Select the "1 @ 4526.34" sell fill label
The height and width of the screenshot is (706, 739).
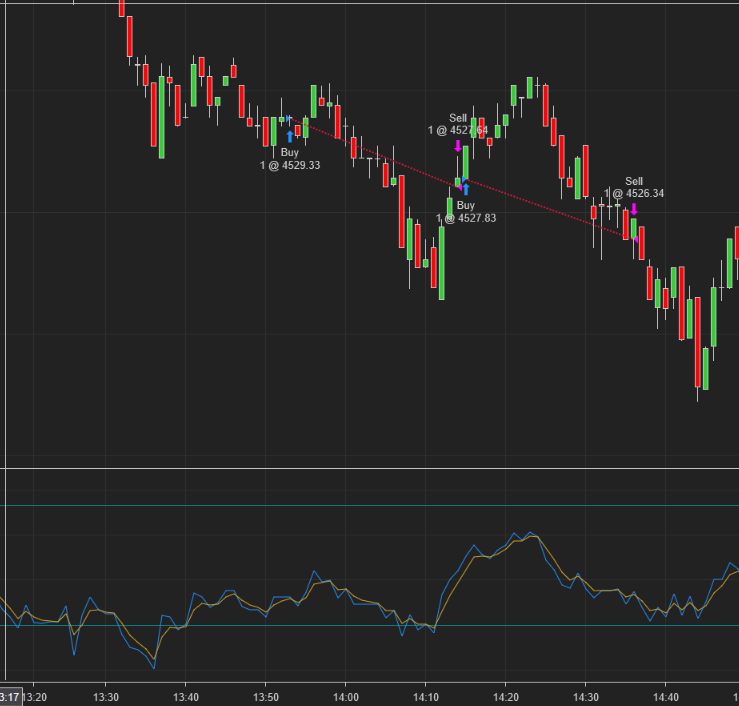tap(634, 193)
